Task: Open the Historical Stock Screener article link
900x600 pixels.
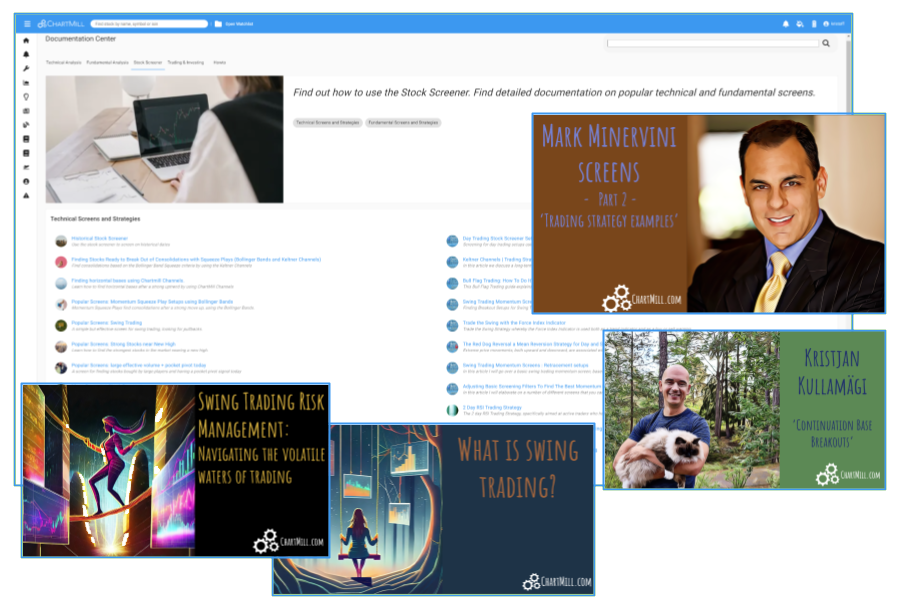Action: pyautogui.click(x=99, y=239)
